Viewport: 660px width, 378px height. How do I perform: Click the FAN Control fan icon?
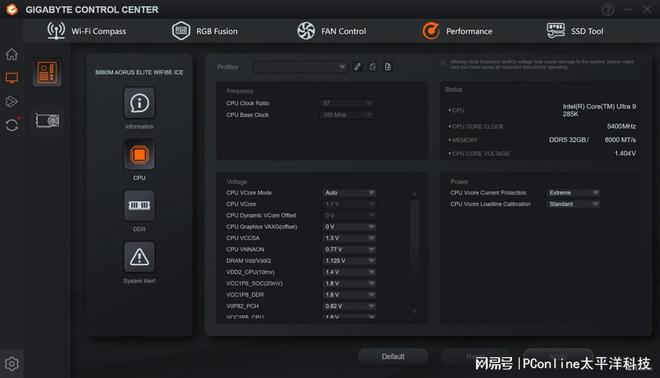point(306,31)
